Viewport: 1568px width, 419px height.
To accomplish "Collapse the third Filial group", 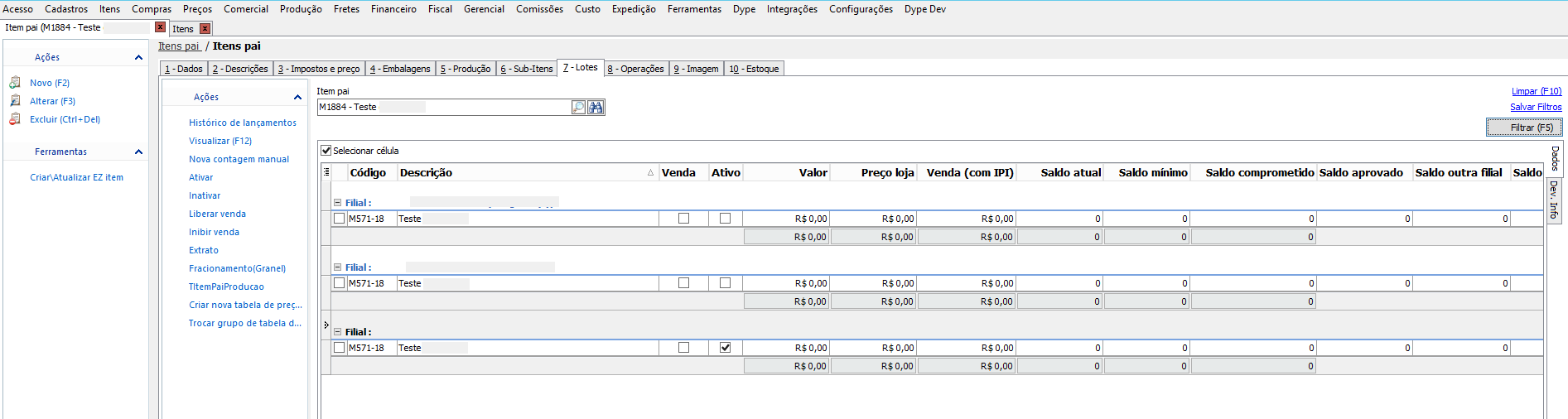I will 337,332.
